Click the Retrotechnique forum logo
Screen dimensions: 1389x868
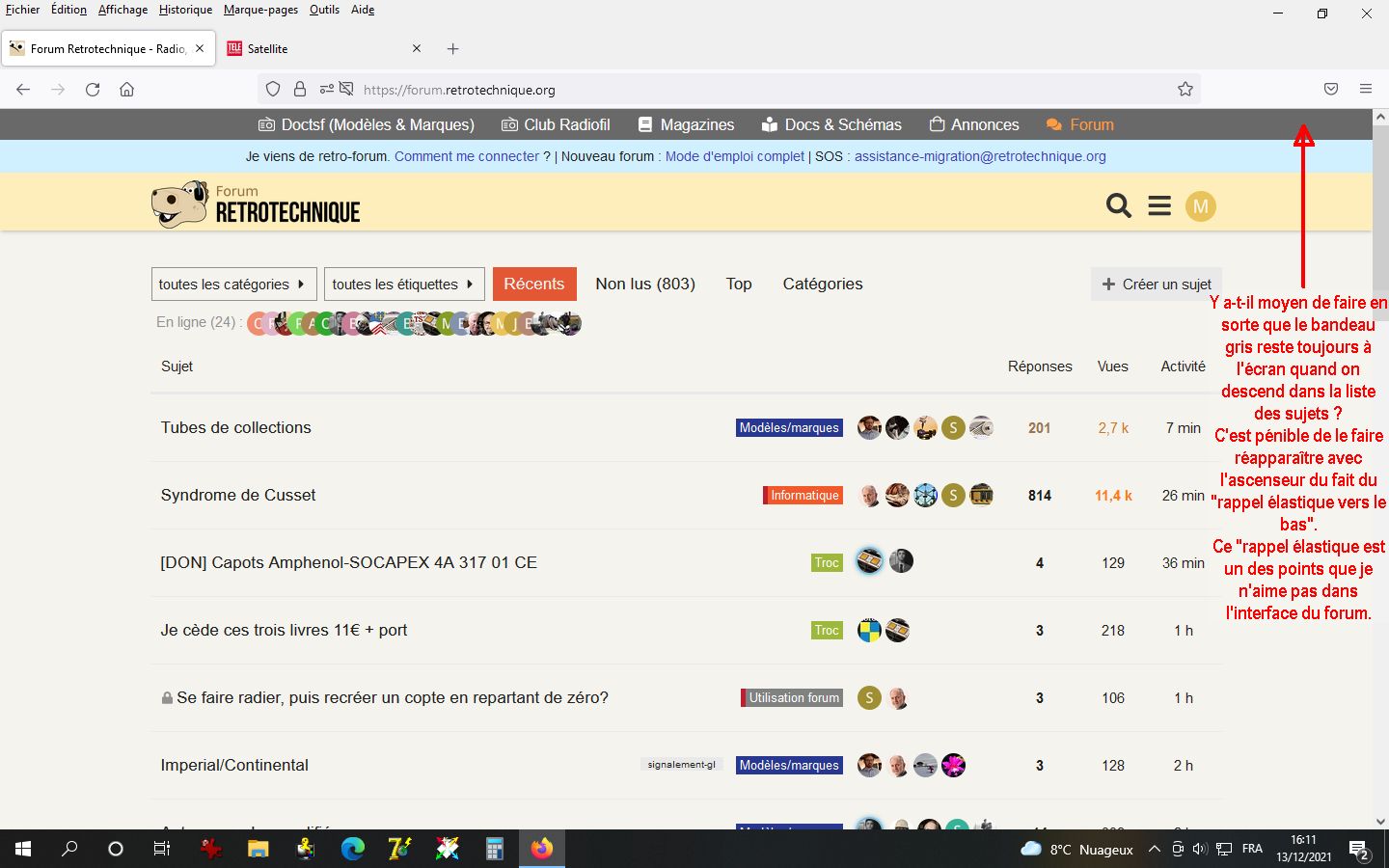tap(256, 204)
